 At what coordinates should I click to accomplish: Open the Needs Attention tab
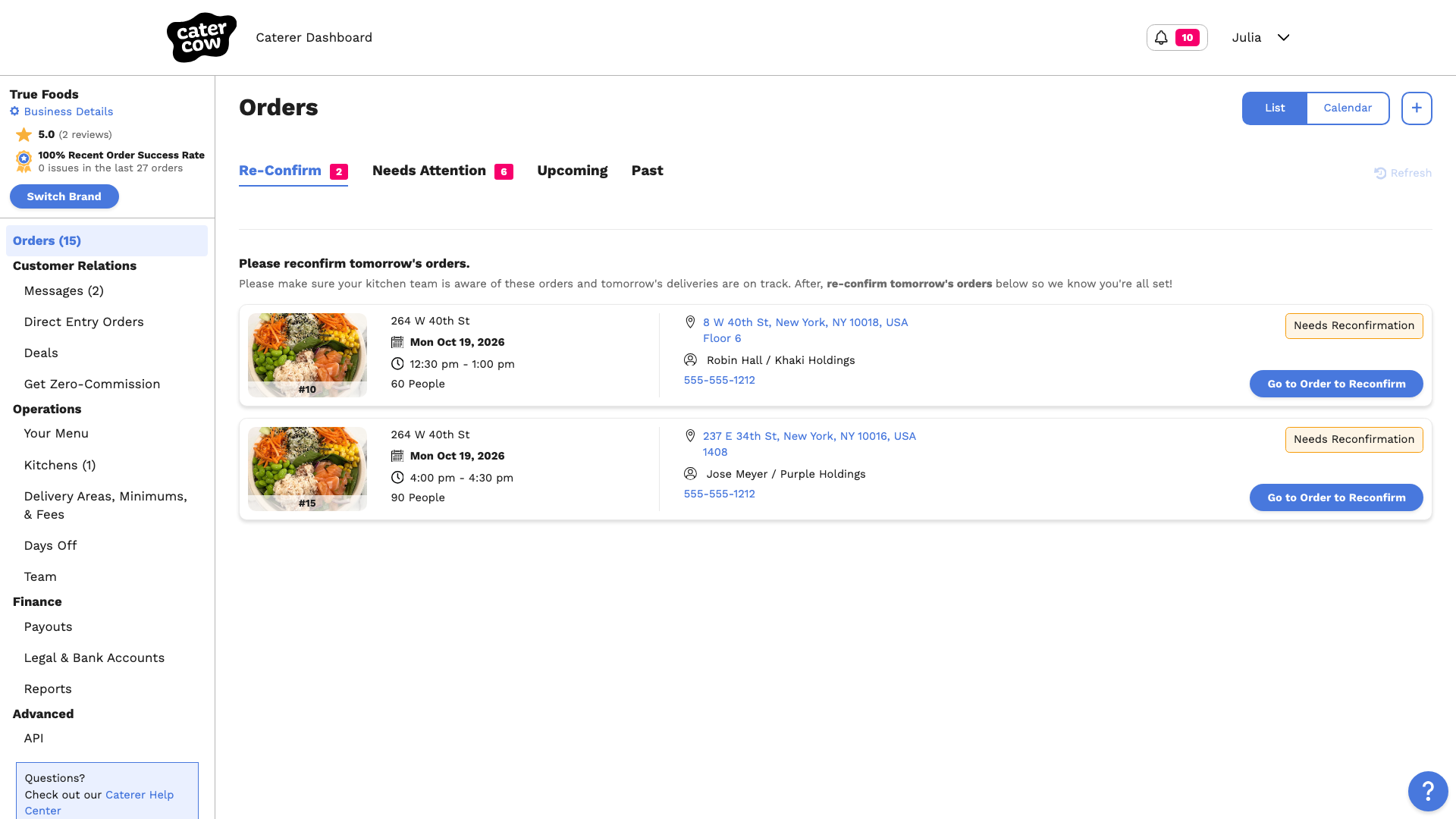pyautogui.click(x=442, y=171)
